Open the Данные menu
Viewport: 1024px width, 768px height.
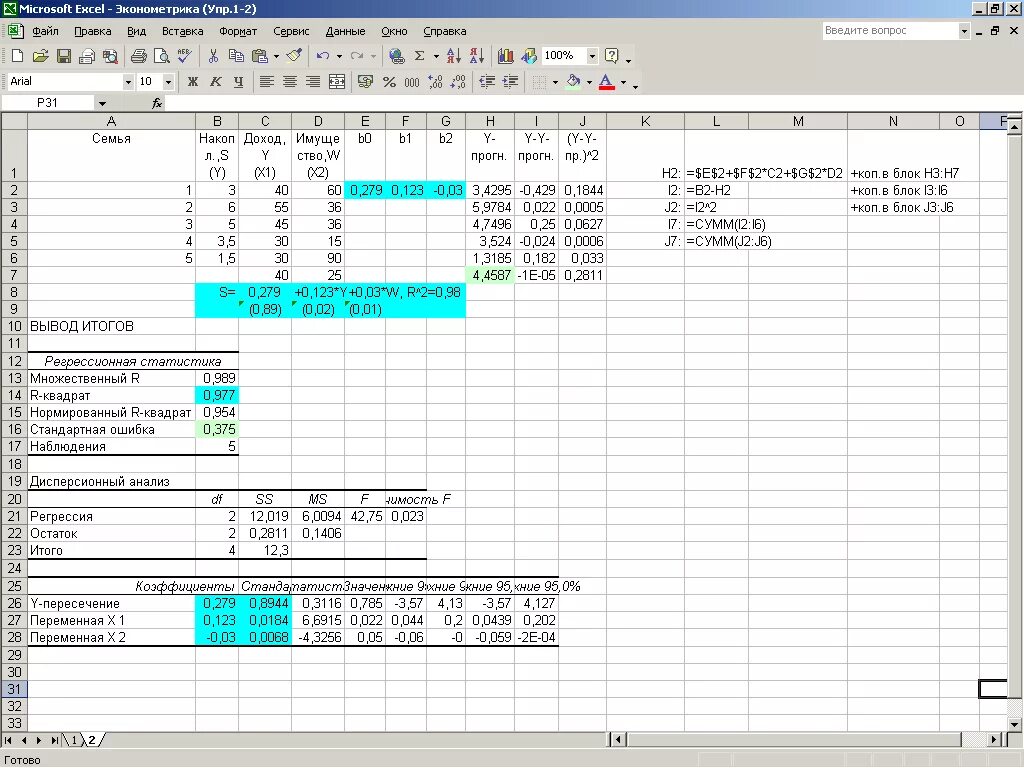pos(345,31)
